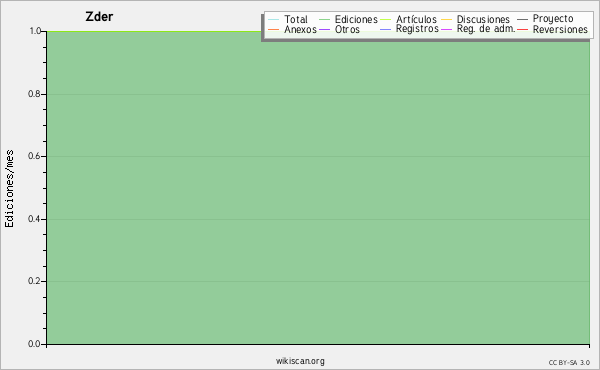
Task: Click the CC BY-SA 3.0 license text
Action: pos(569,363)
